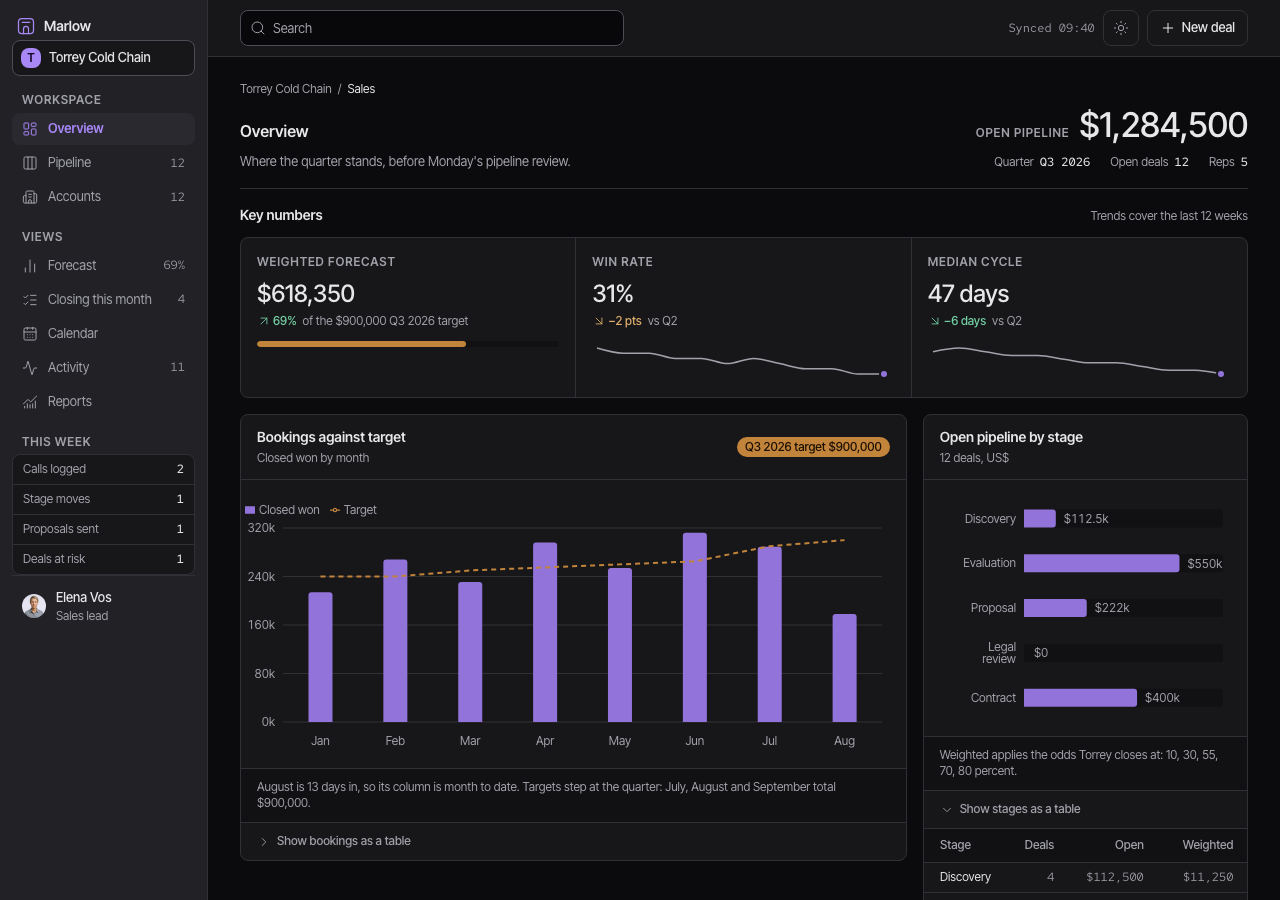Viewport: 1280px width, 900px height.
Task: Open the Proposals sent row
Action: pyautogui.click(x=103, y=529)
